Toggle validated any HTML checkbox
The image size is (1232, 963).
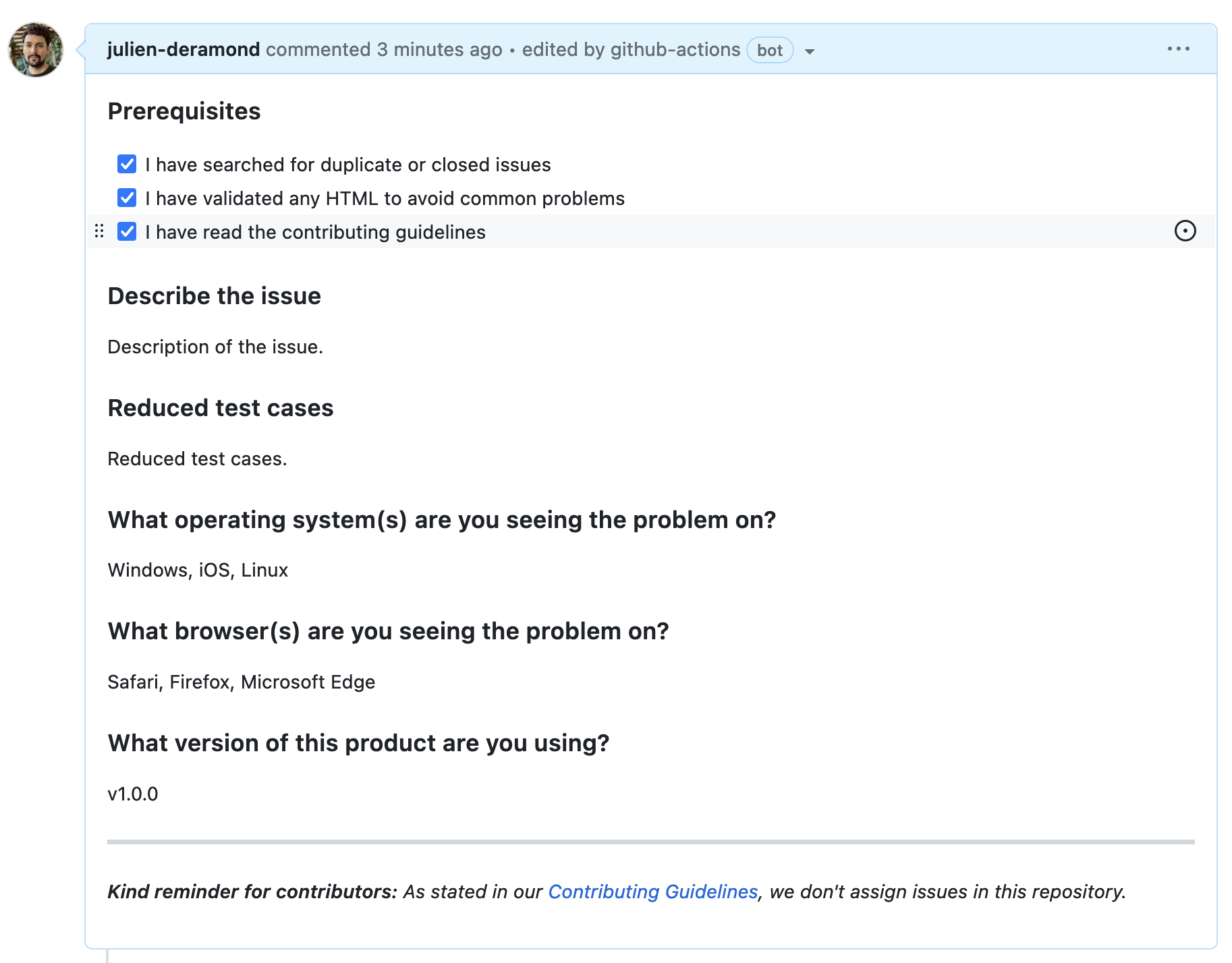pos(127,198)
